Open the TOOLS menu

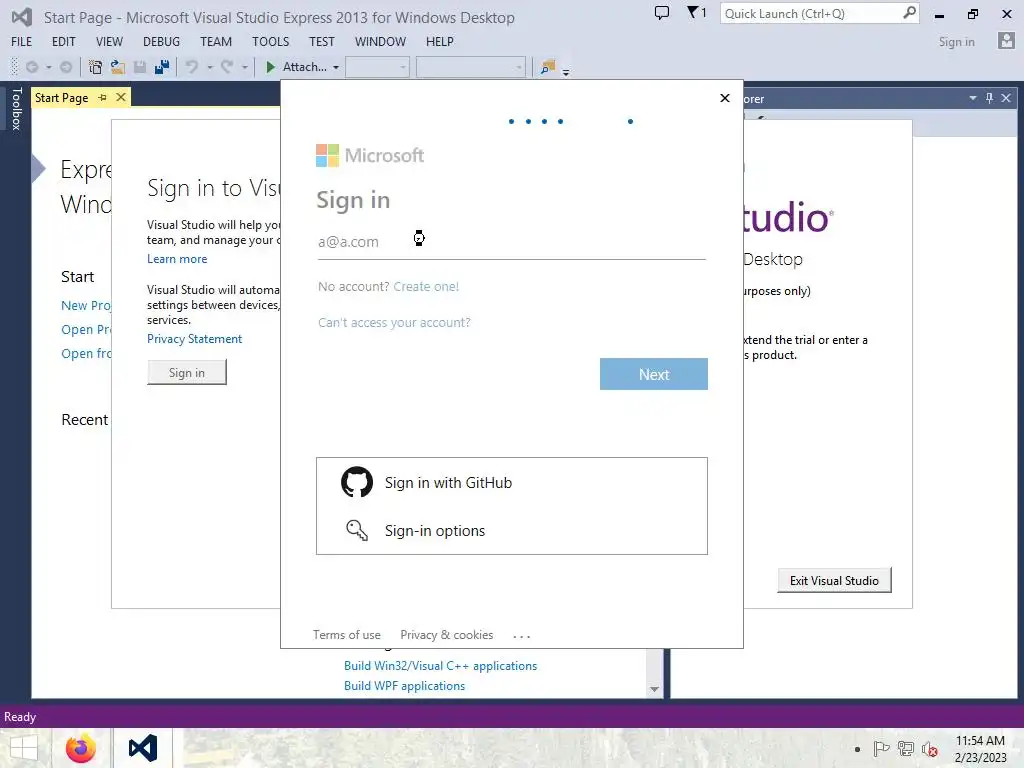click(270, 42)
